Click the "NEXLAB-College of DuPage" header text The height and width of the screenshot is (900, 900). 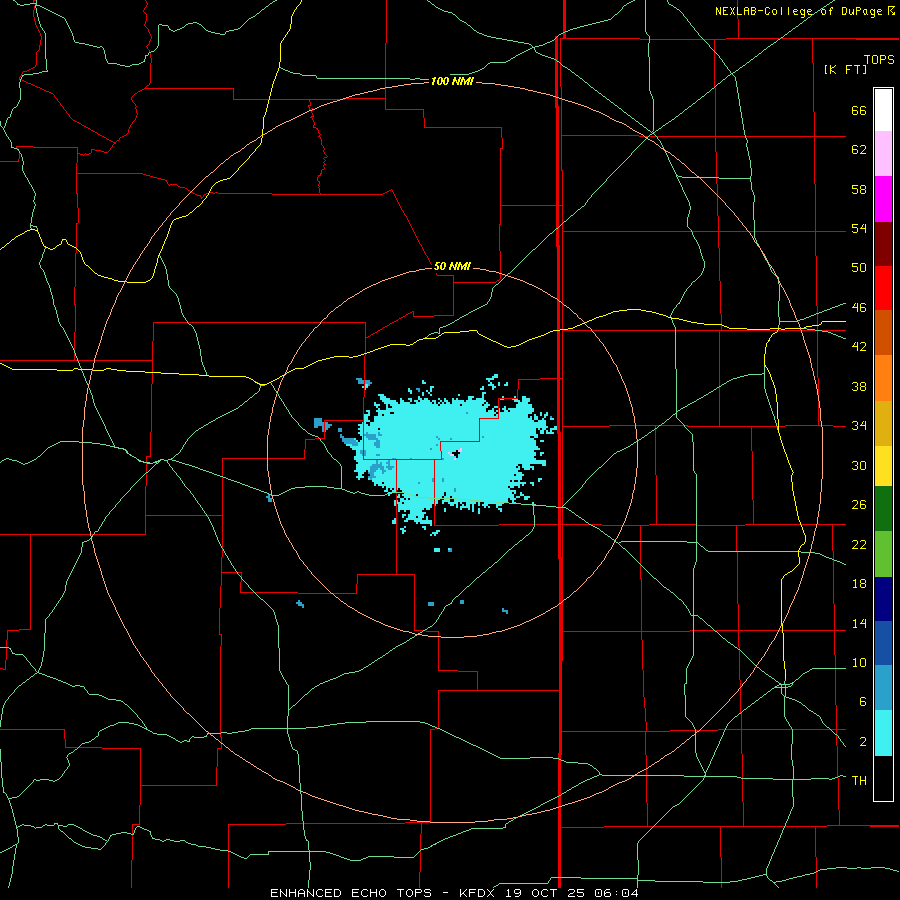click(x=800, y=11)
